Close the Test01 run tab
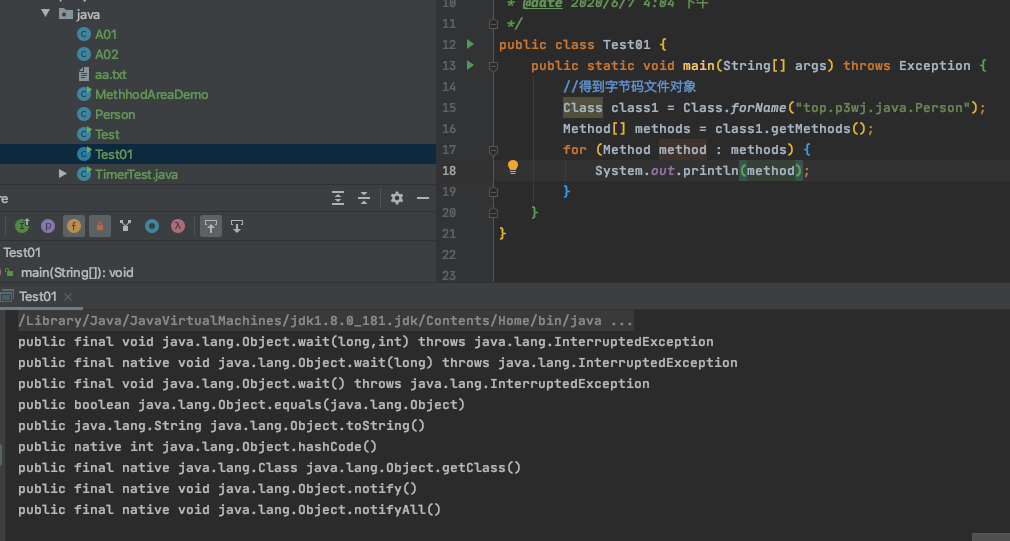 (68, 297)
